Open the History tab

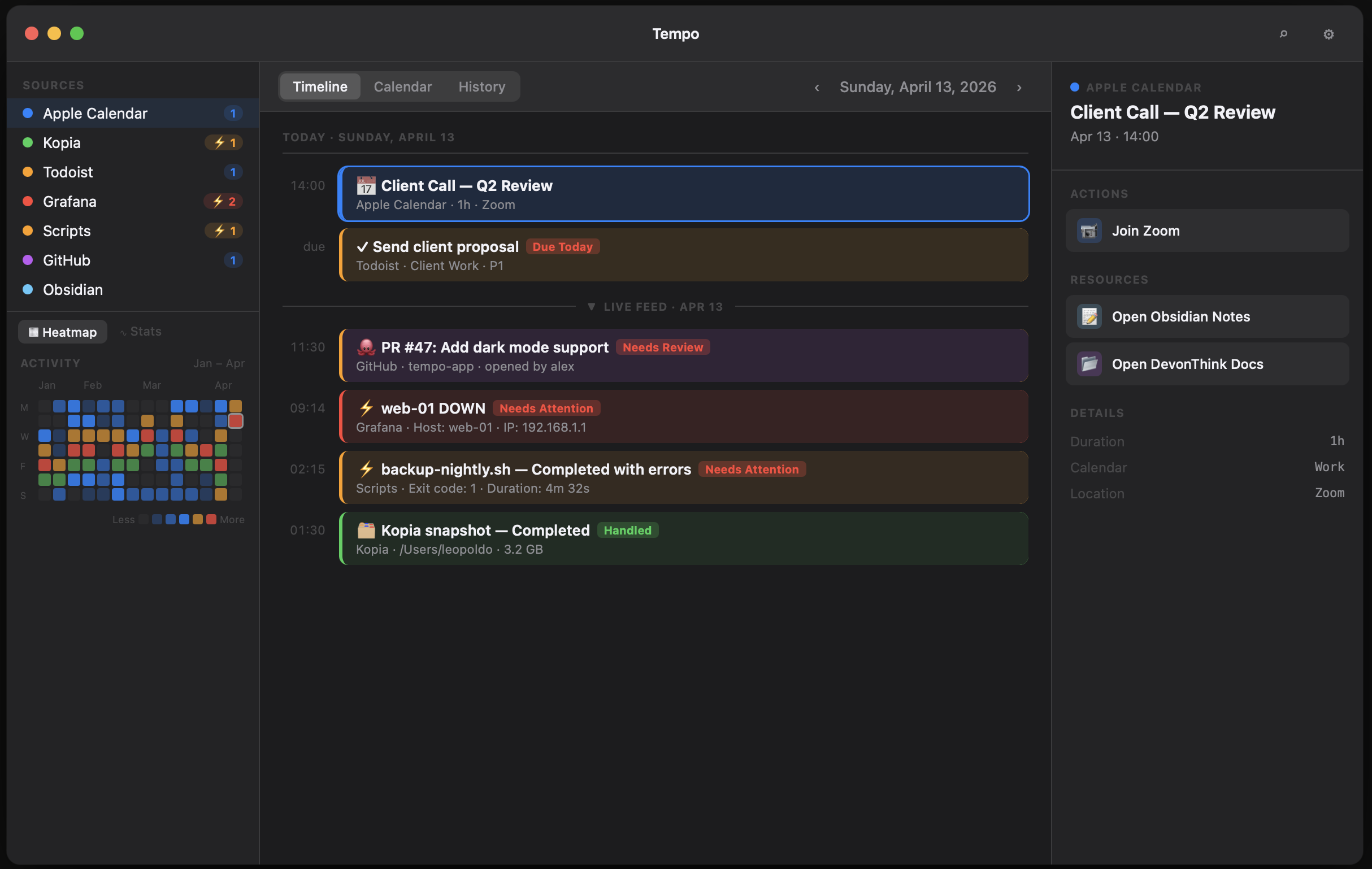click(x=481, y=86)
